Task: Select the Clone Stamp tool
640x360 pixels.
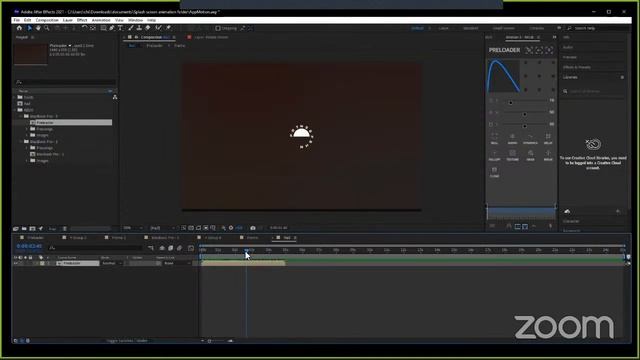Action: [x=139, y=28]
